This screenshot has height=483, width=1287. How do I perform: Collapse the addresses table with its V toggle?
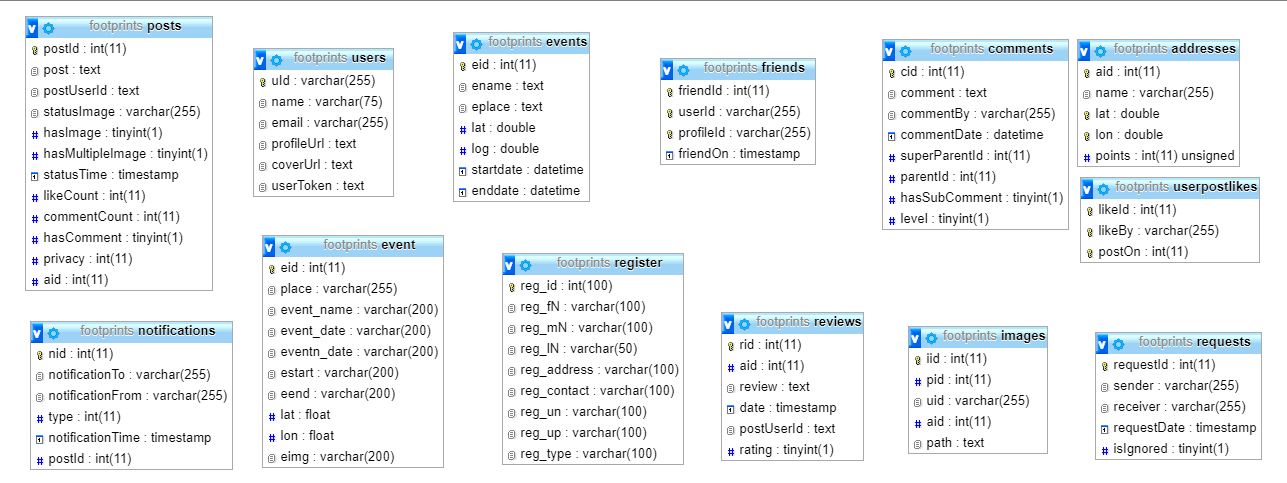click(x=1084, y=50)
